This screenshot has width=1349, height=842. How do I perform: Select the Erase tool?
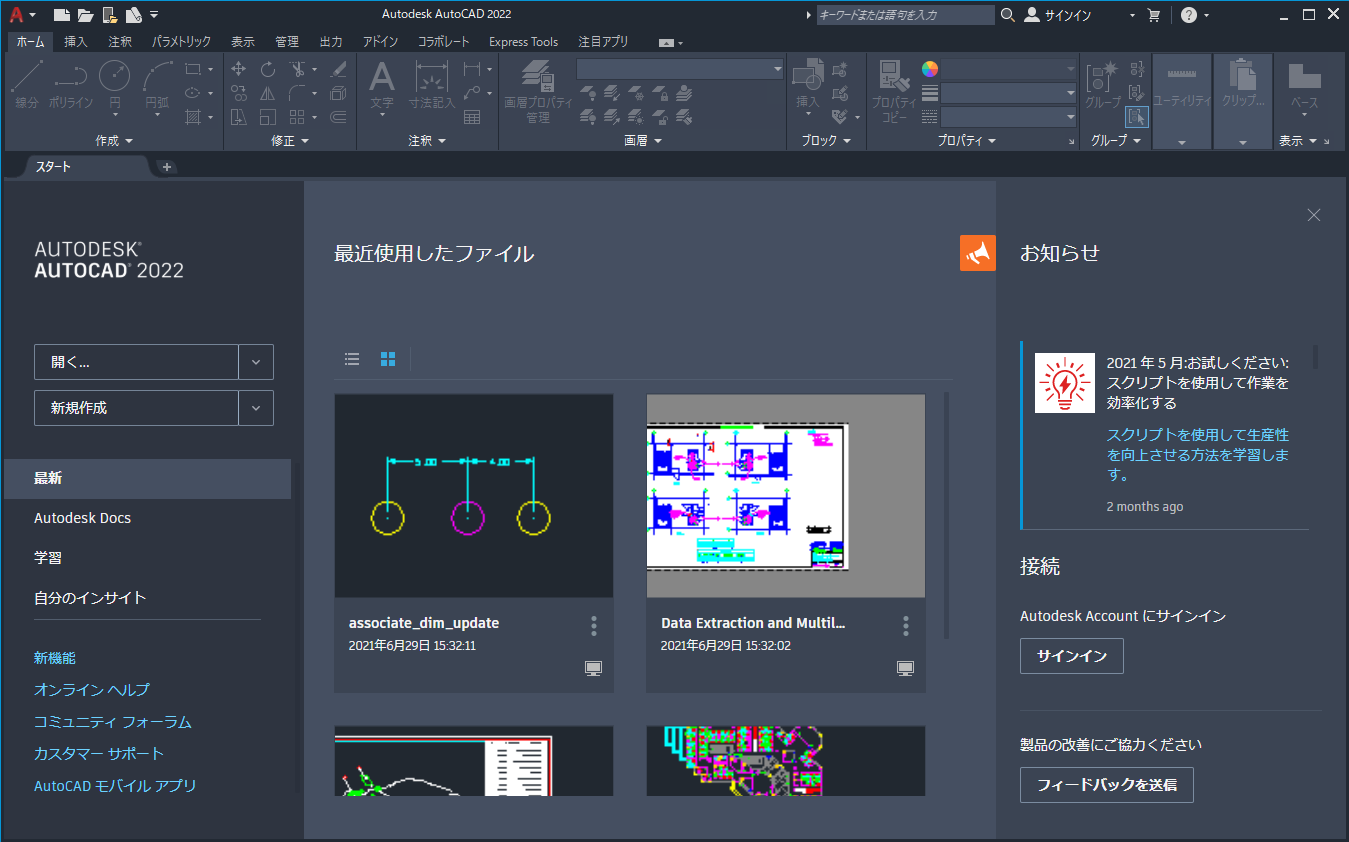(338, 69)
